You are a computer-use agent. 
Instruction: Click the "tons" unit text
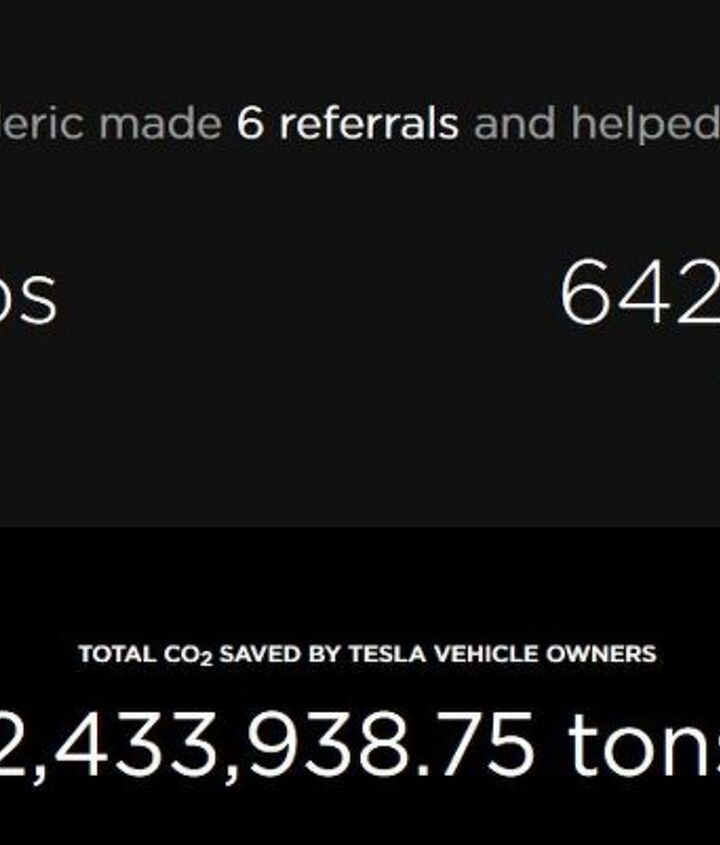pos(642,745)
